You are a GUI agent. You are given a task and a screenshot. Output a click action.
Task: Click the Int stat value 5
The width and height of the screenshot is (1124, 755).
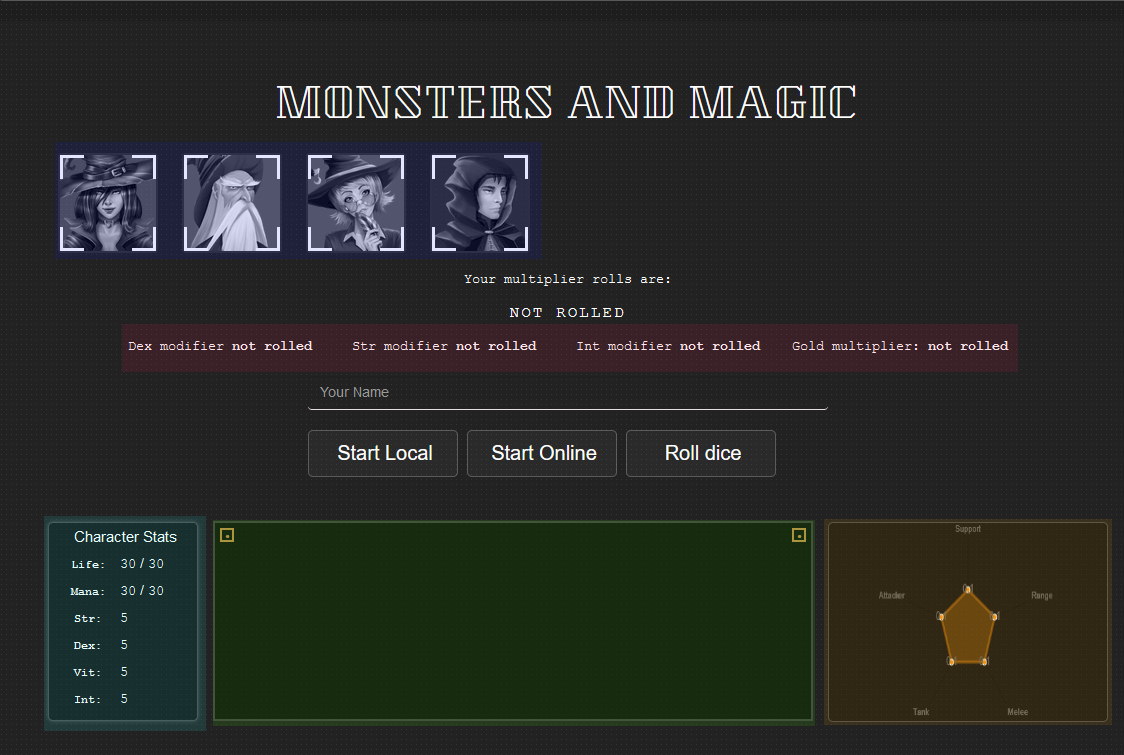click(x=124, y=698)
